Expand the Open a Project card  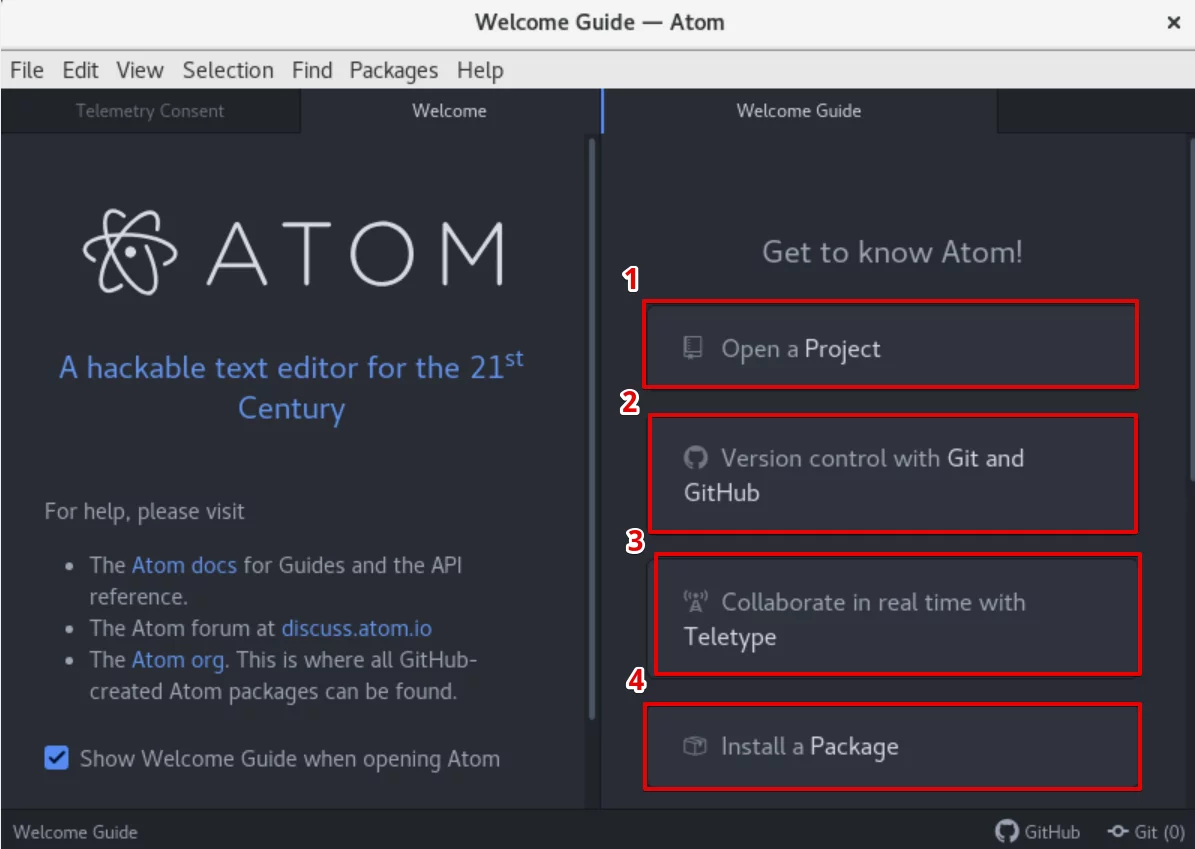891,344
